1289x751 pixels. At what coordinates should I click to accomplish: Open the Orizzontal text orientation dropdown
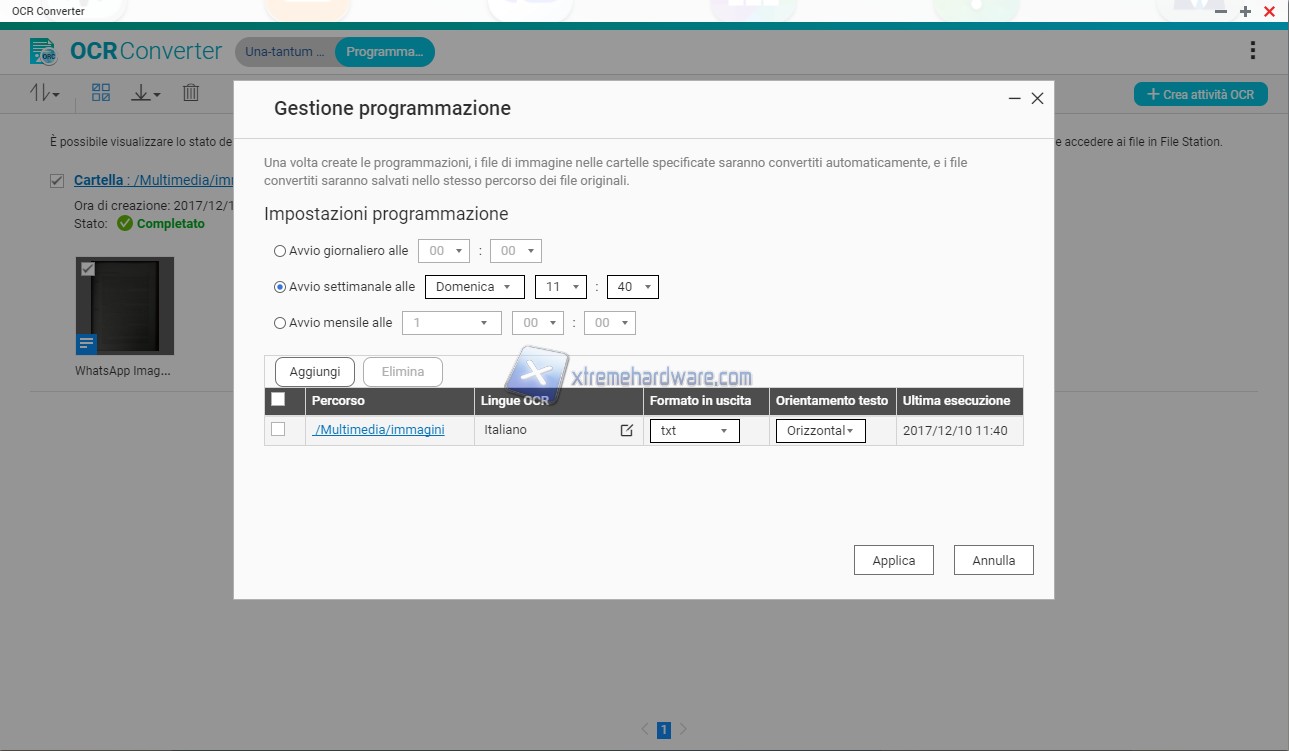click(820, 431)
